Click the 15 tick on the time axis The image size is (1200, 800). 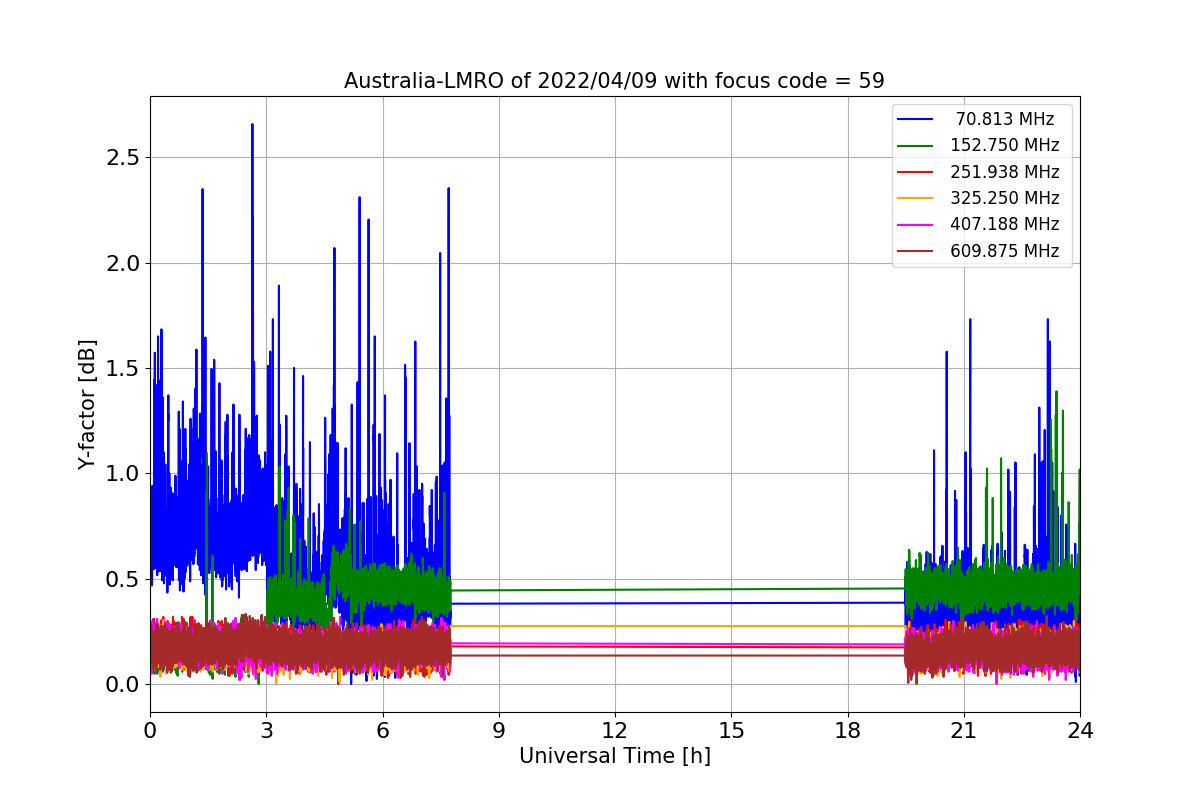[731, 731]
